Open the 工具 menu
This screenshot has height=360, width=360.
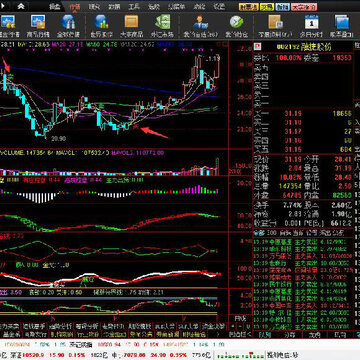pyautogui.click(x=134, y=6)
